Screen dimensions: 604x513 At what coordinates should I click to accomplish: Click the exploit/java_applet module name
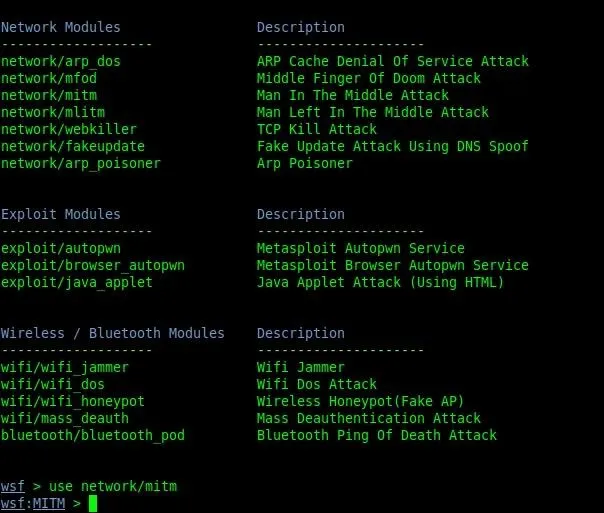coord(76,283)
